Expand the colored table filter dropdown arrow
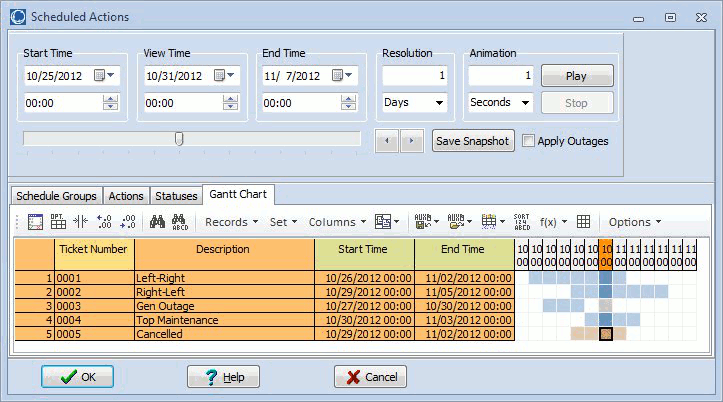Viewport: 723px width, 402px height. click(x=502, y=222)
